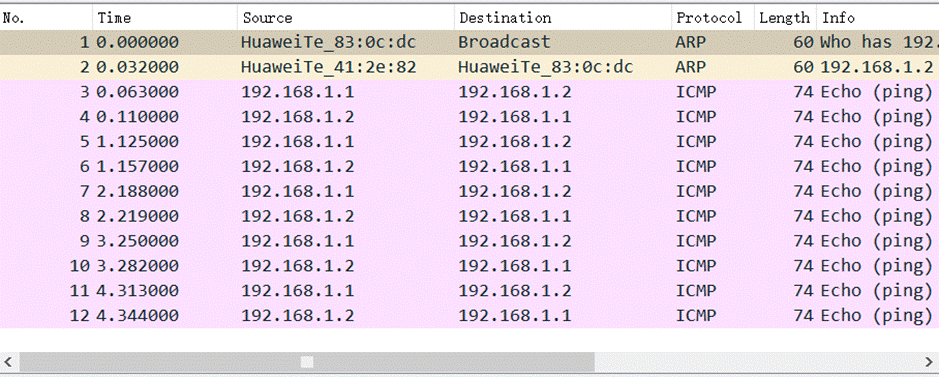Click the time 0.000000 cell
The width and height of the screenshot is (939, 377).
pos(138,42)
